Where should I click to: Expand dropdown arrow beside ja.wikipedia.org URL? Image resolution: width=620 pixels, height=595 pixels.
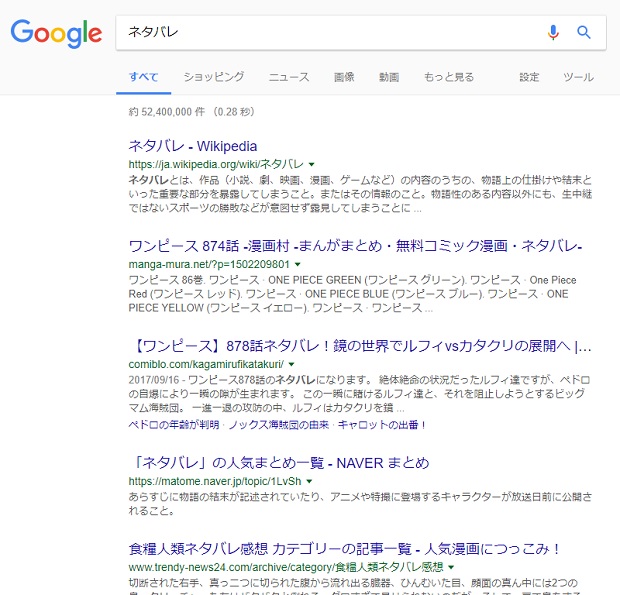[x=312, y=164]
